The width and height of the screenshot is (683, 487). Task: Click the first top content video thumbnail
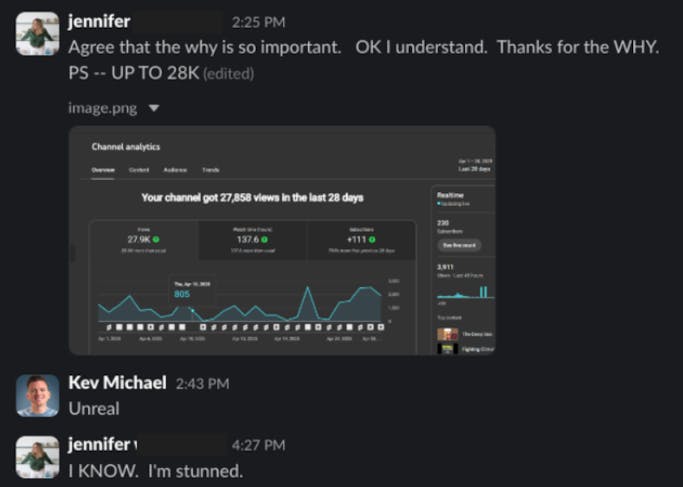445,333
